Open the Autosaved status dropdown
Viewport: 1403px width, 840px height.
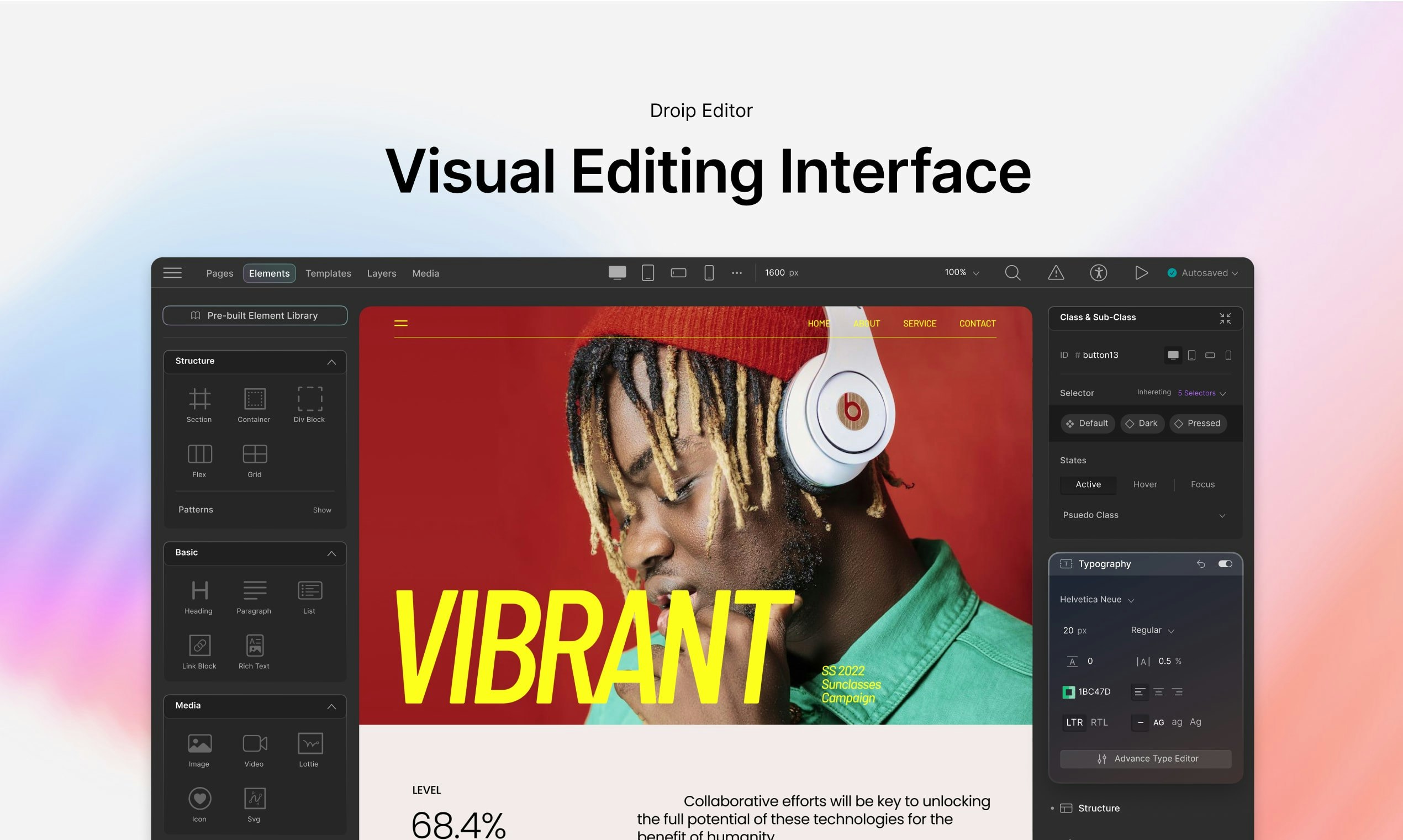click(1202, 273)
